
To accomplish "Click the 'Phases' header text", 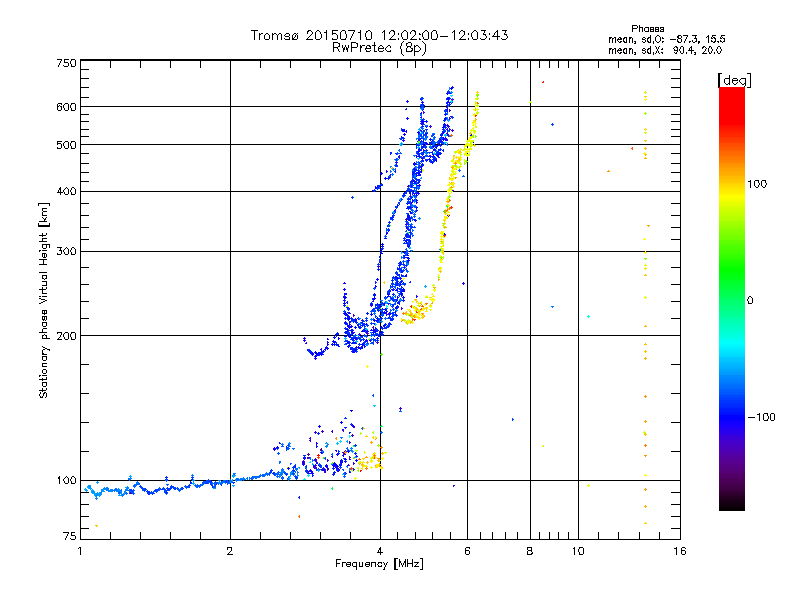I will (x=647, y=29).
